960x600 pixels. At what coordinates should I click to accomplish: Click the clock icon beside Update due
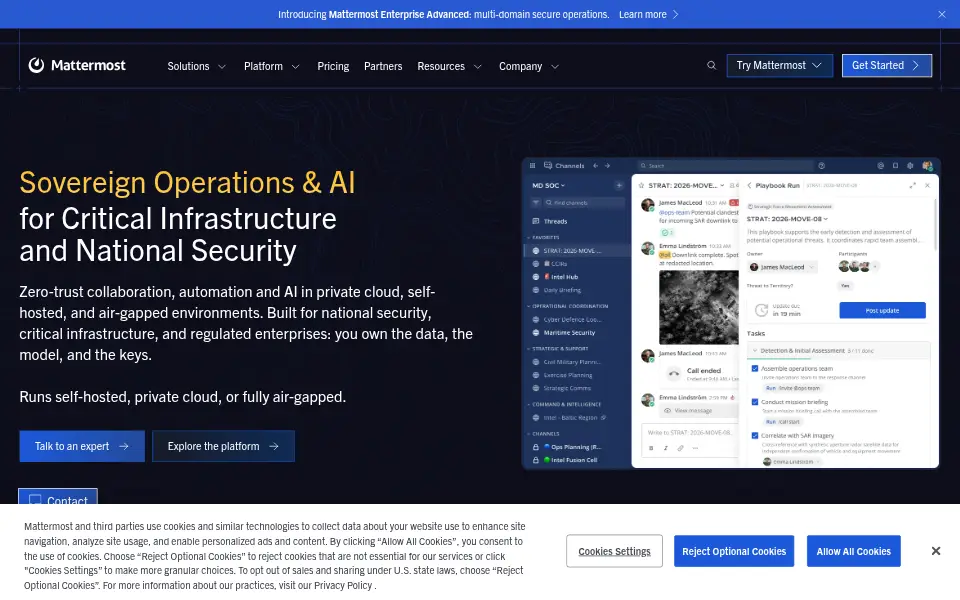point(761,310)
